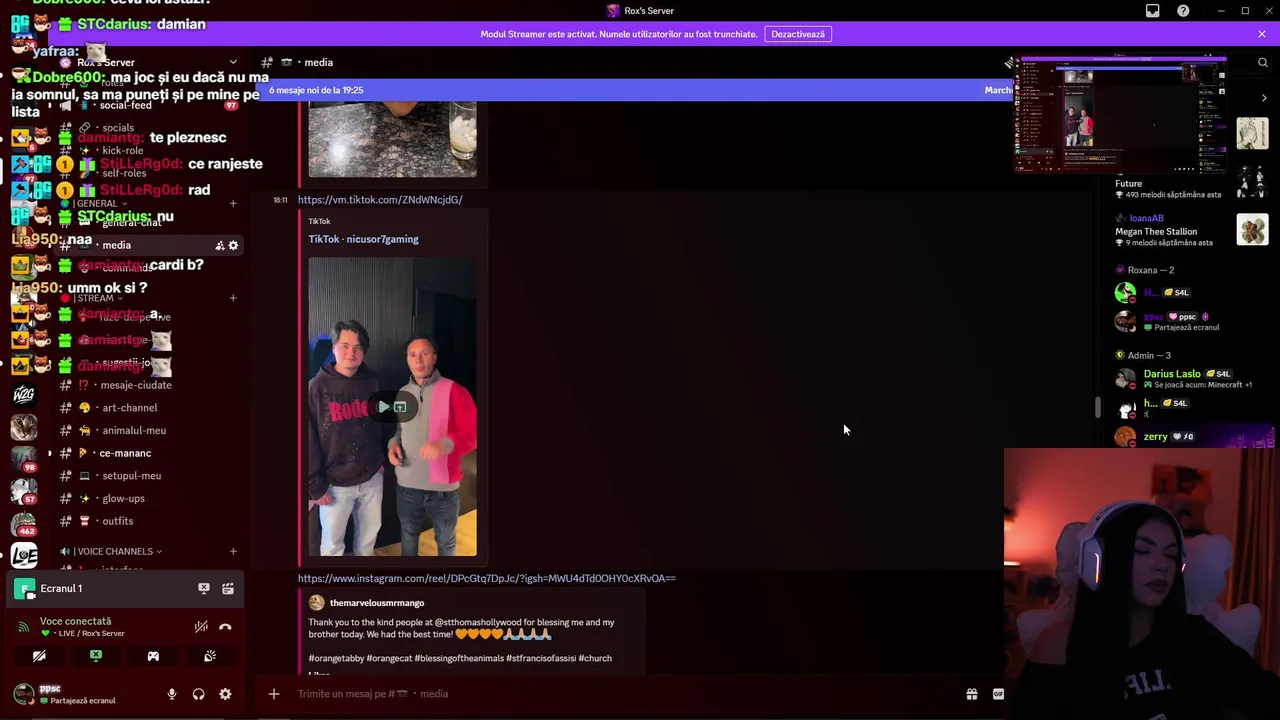
Task: Toggle headphones deafen
Action: [x=198, y=694]
